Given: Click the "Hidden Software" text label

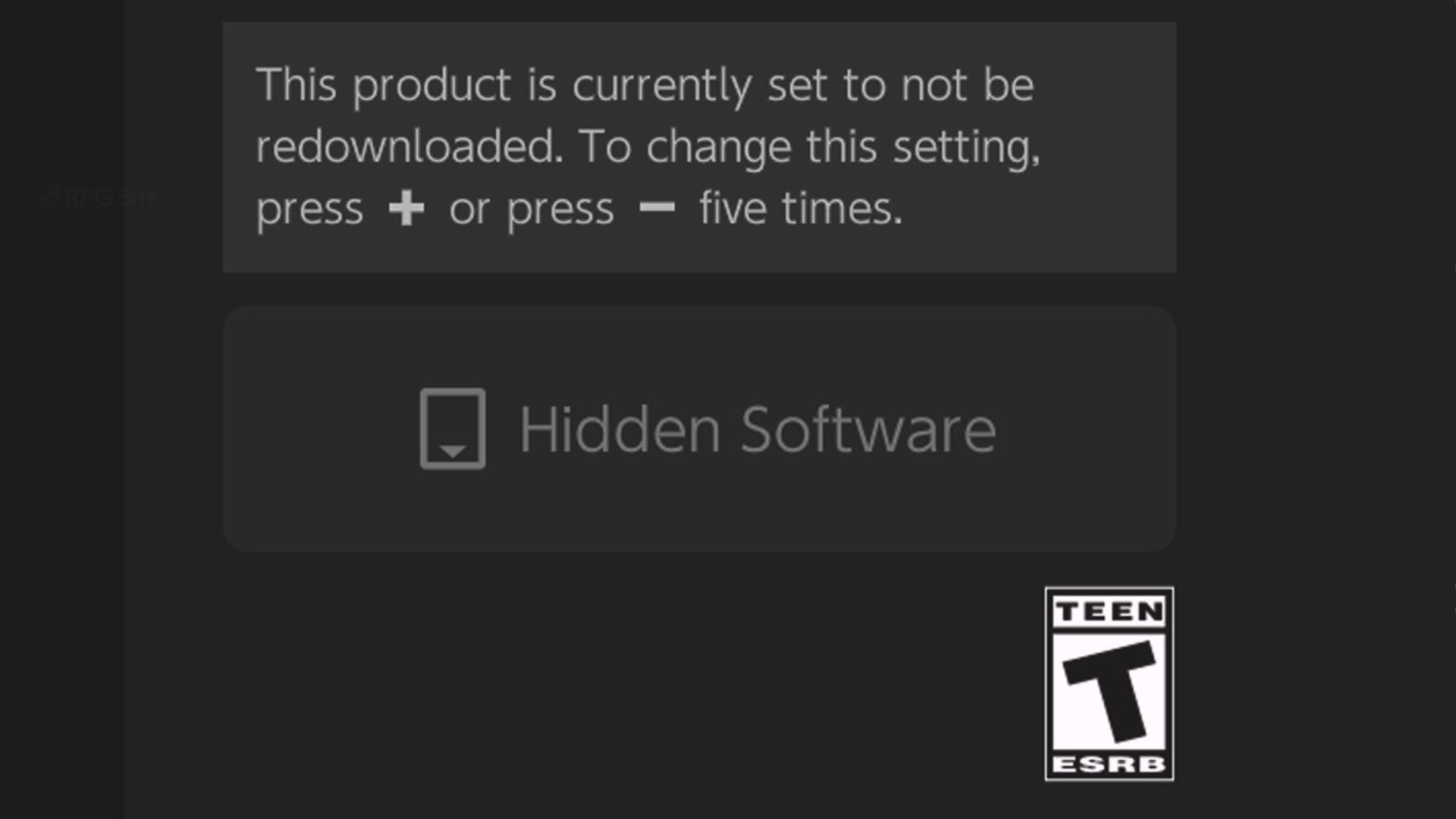Looking at the screenshot, I should (x=757, y=429).
